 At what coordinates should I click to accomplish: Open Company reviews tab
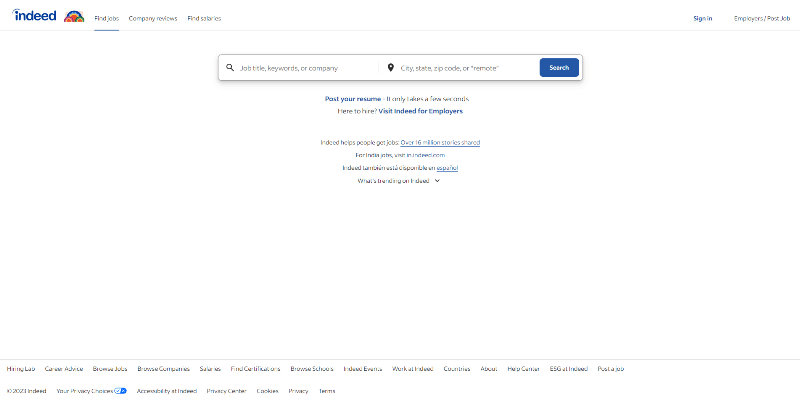coord(153,18)
